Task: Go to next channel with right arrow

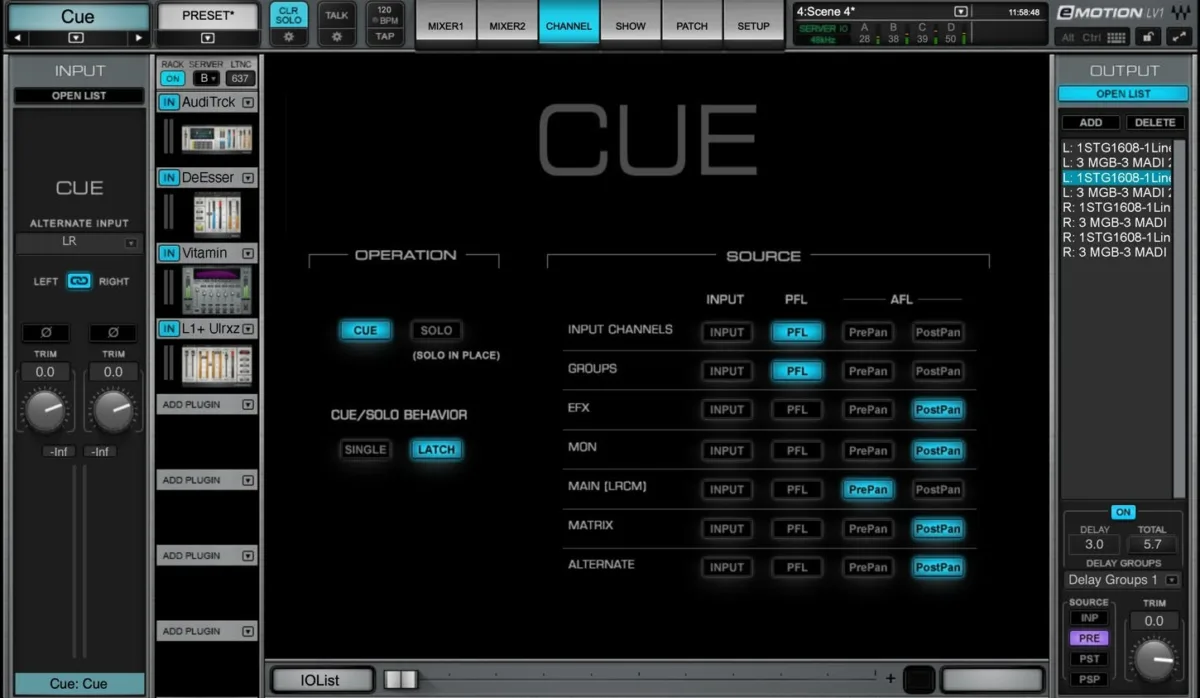Action: click(139, 38)
